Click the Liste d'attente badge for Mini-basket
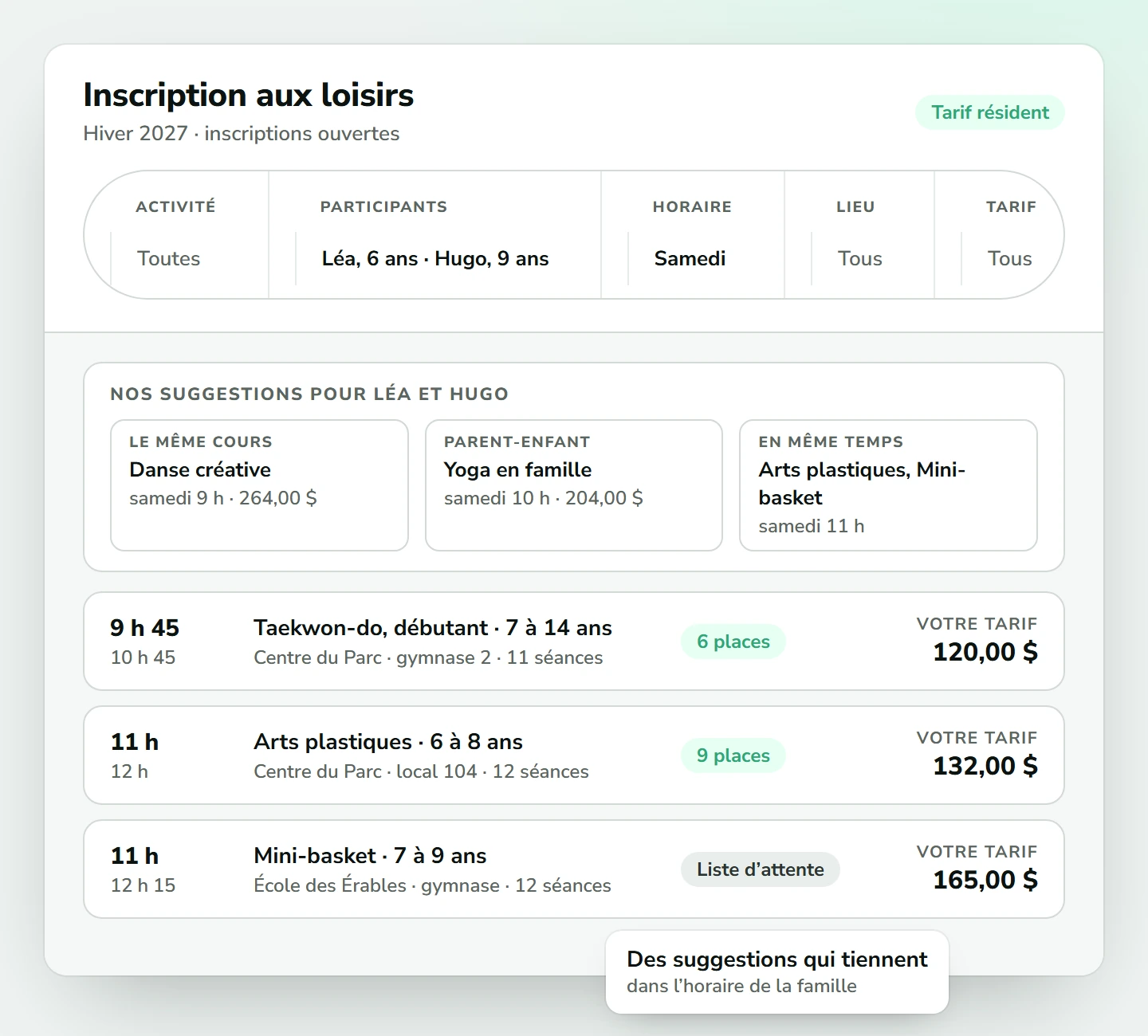 point(761,869)
